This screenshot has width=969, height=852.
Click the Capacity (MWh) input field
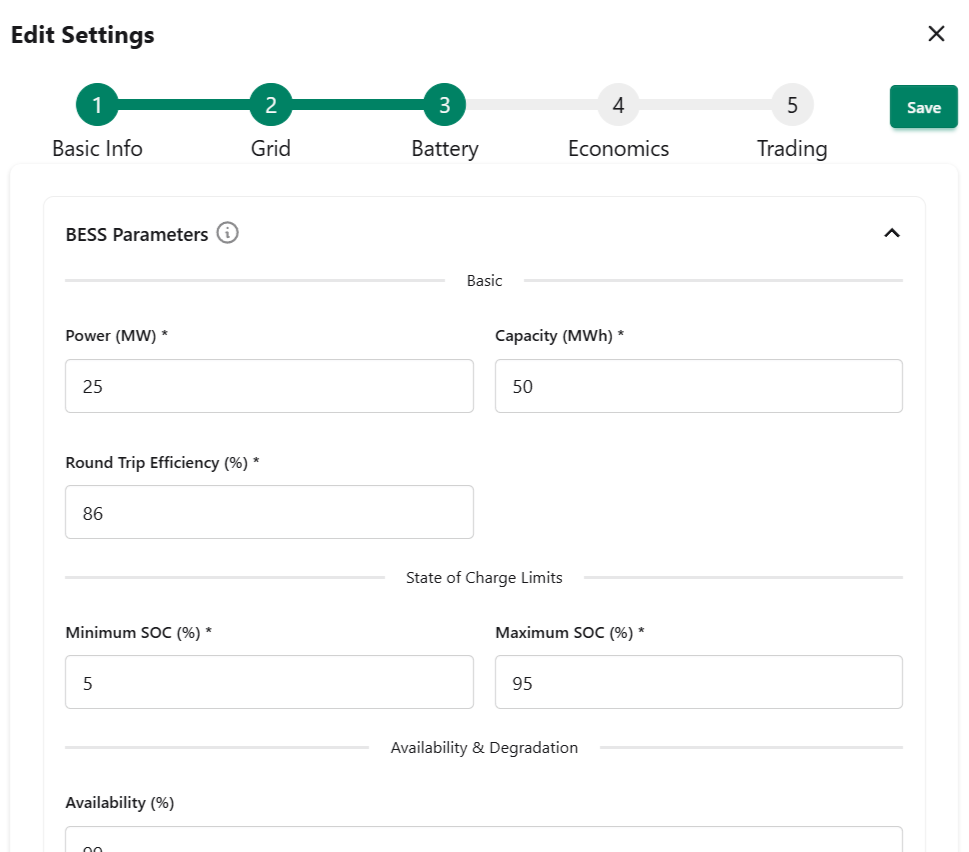(698, 386)
